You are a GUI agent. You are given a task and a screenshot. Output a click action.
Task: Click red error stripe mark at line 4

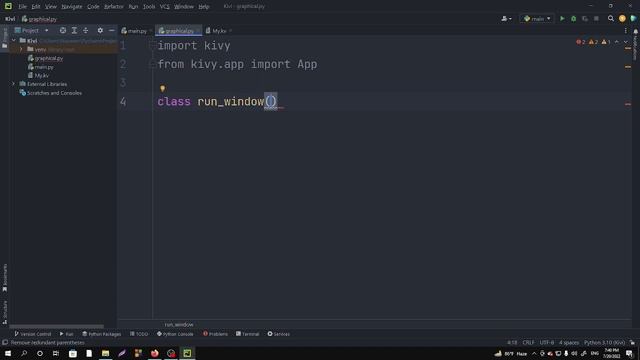pos(628,104)
